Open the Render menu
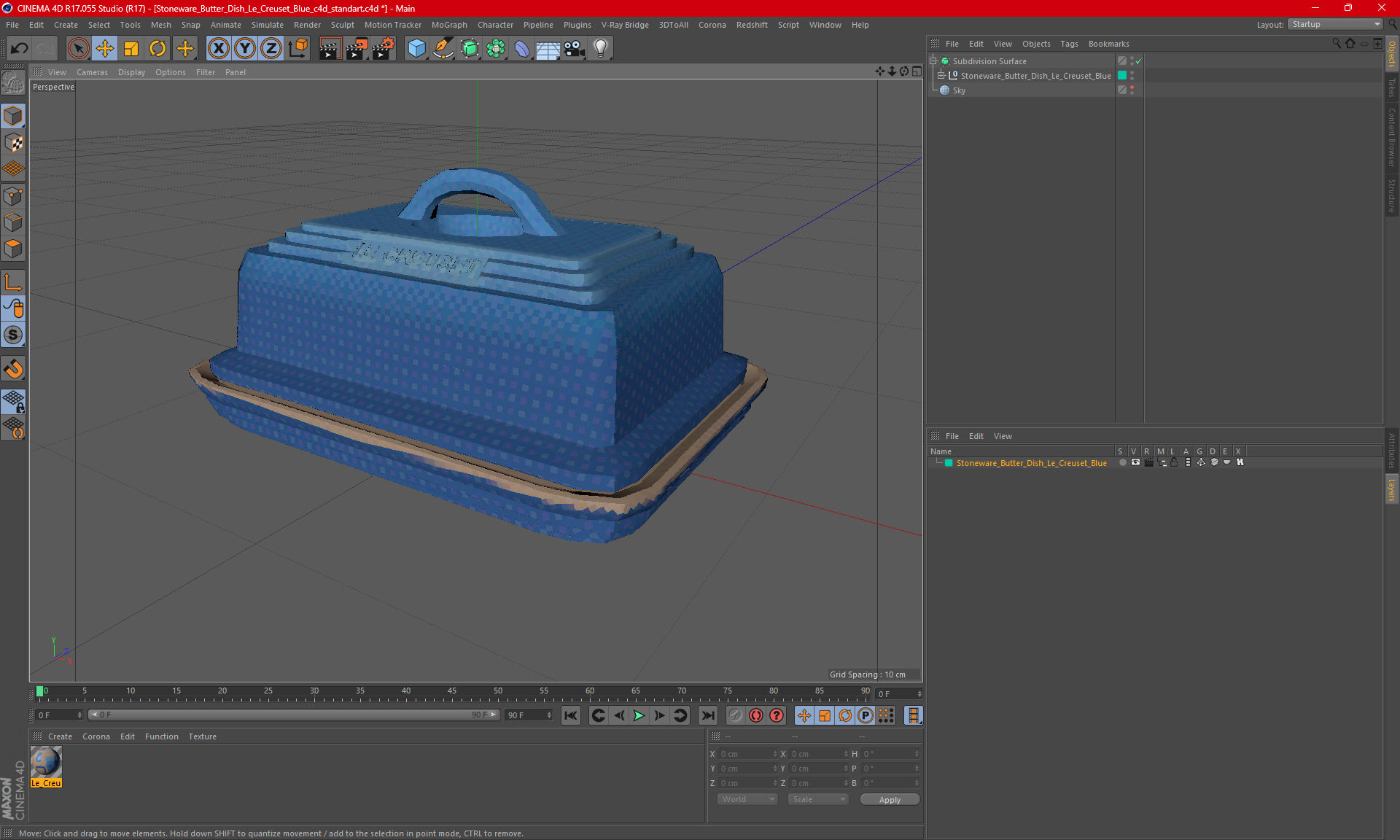This screenshot has width=1400, height=840. (307, 25)
